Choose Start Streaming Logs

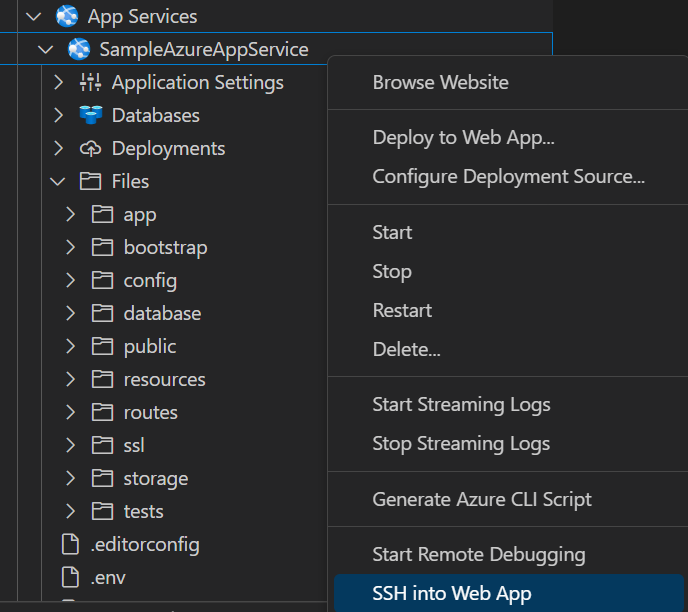(461, 404)
